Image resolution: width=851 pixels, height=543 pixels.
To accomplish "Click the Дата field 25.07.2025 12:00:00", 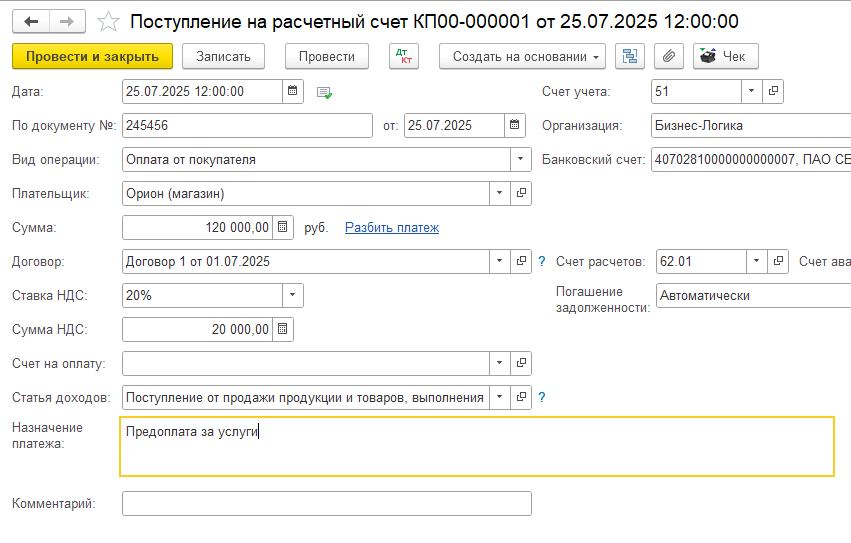I will (202, 91).
